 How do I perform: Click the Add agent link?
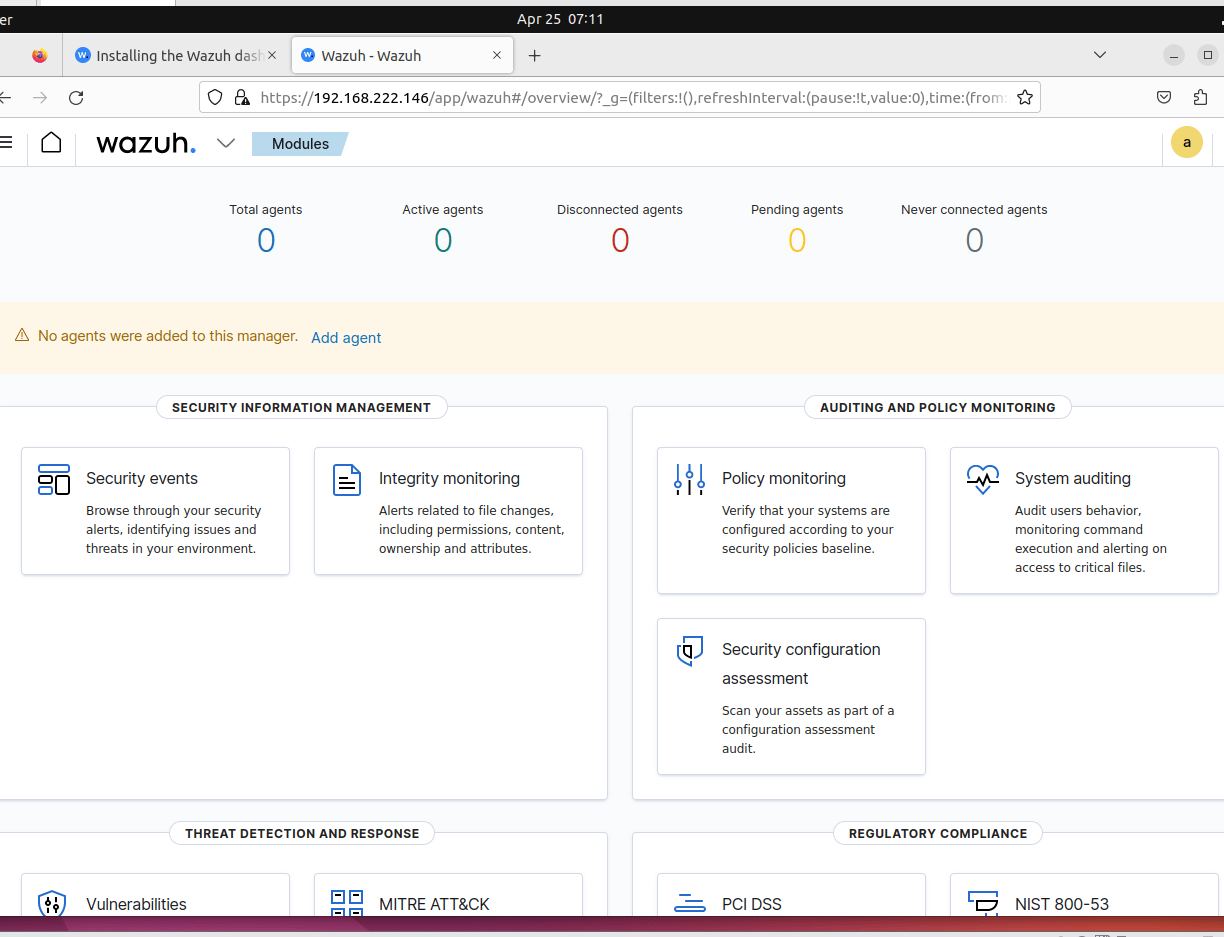[x=346, y=338]
